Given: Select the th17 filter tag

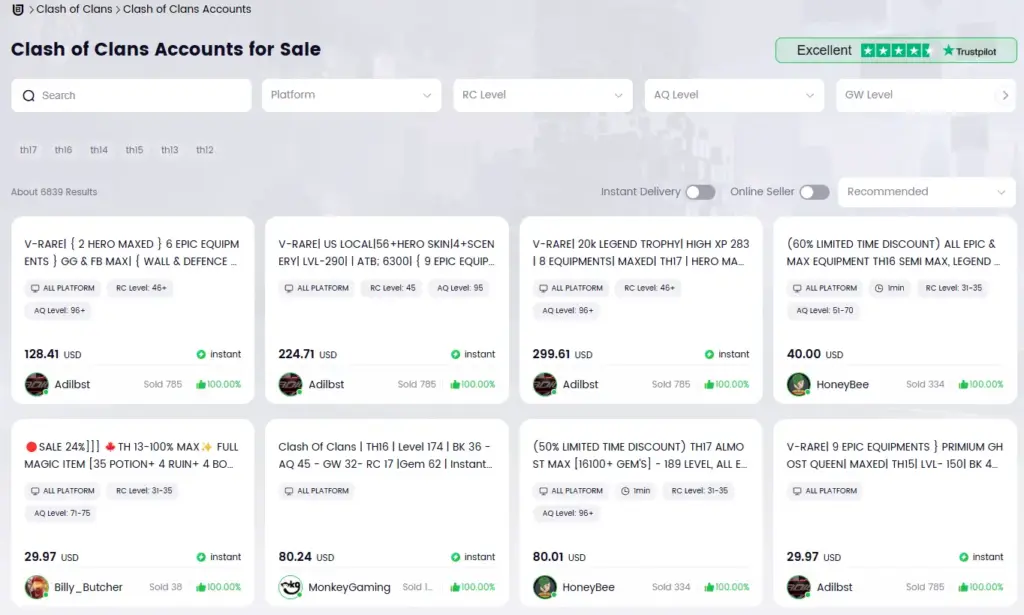Looking at the screenshot, I should tap(28, 150).
